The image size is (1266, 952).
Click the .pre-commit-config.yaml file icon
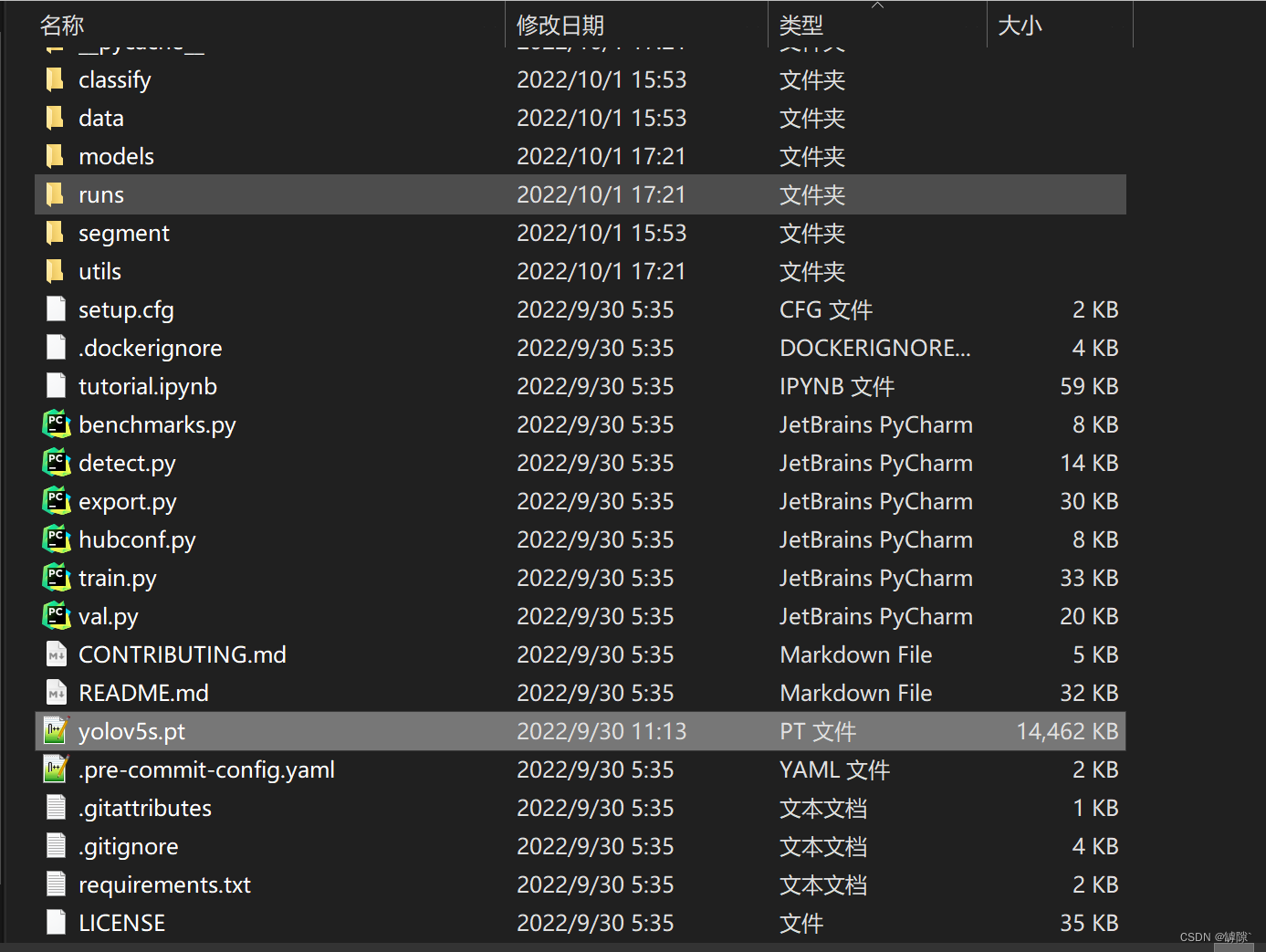56,769
